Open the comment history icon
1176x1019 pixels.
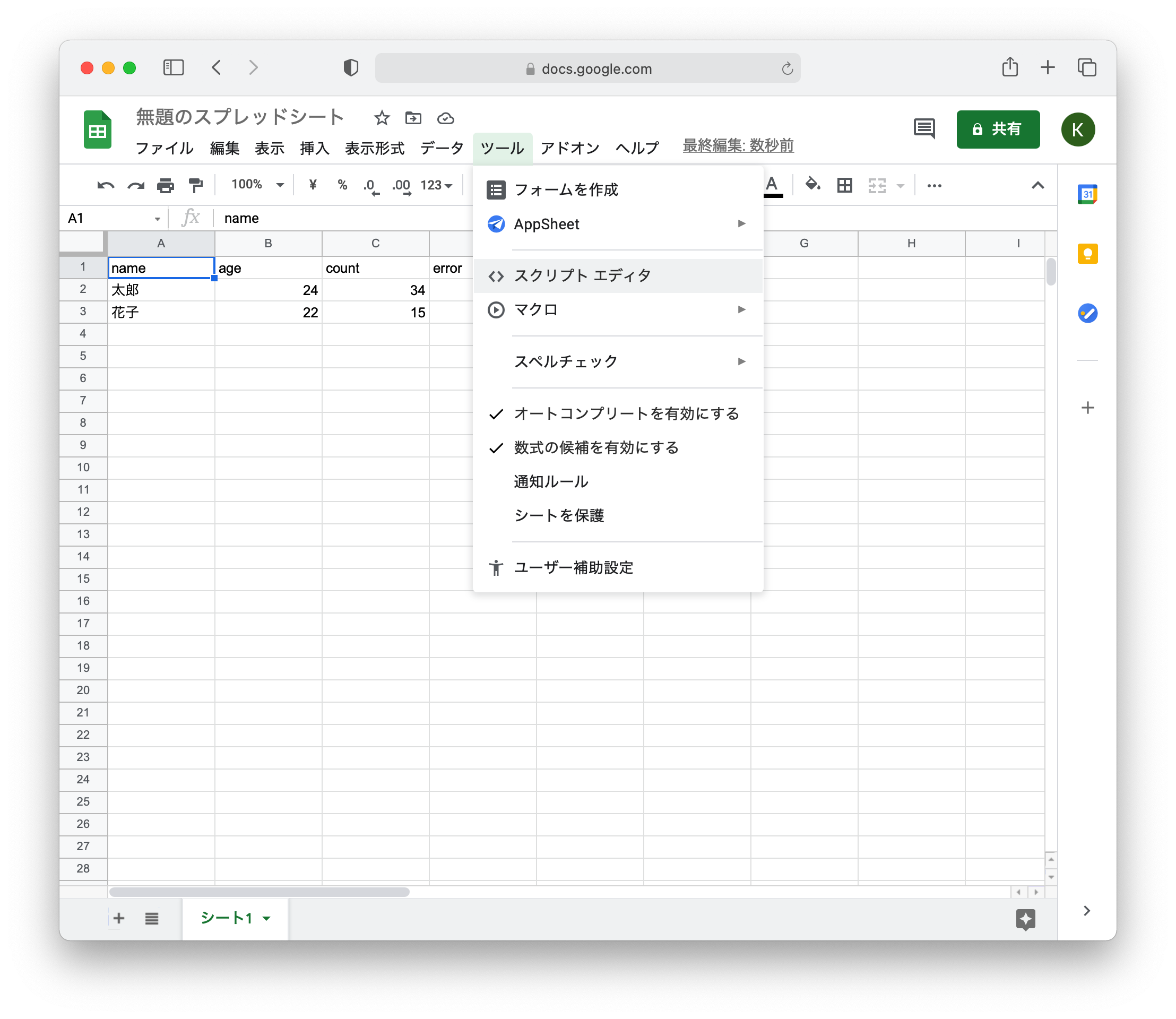(x=924, y=129)
